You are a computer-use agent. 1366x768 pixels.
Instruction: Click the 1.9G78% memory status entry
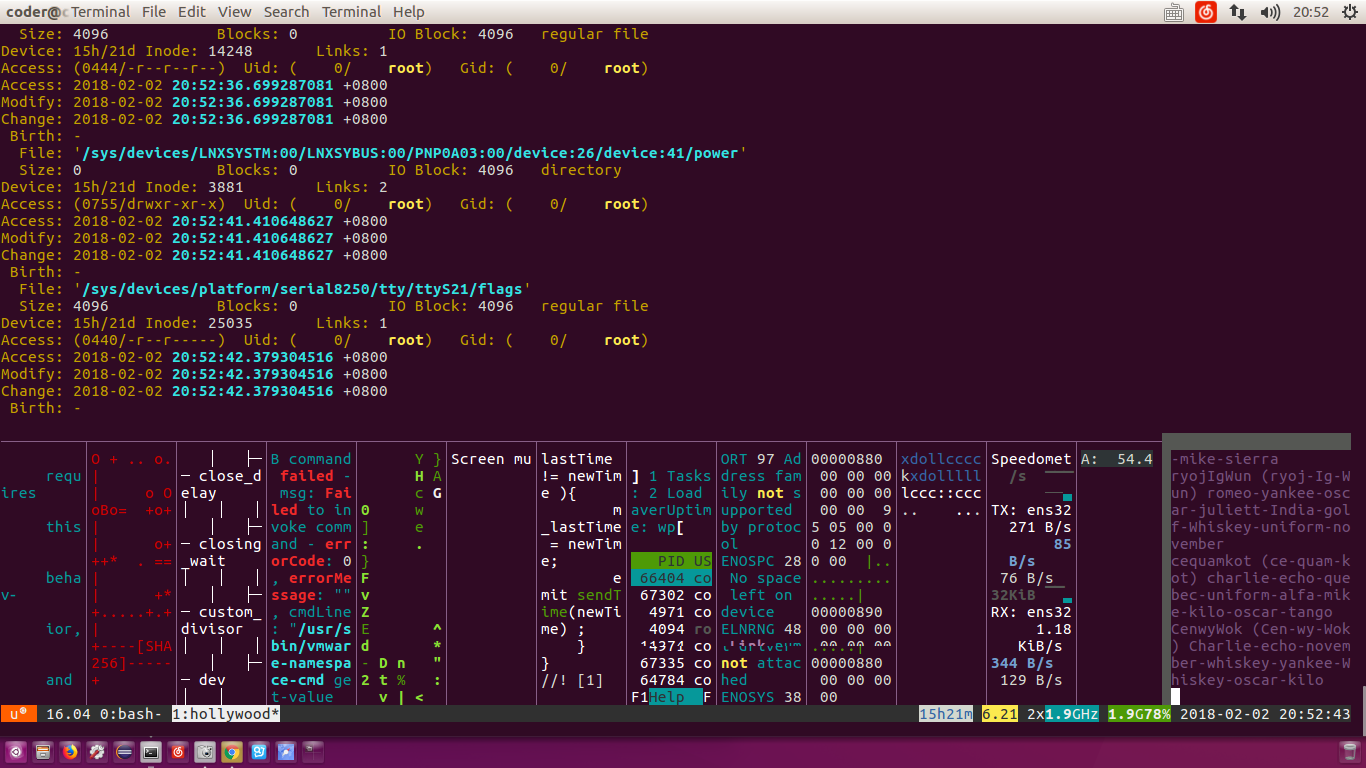tap(1139, 714)
